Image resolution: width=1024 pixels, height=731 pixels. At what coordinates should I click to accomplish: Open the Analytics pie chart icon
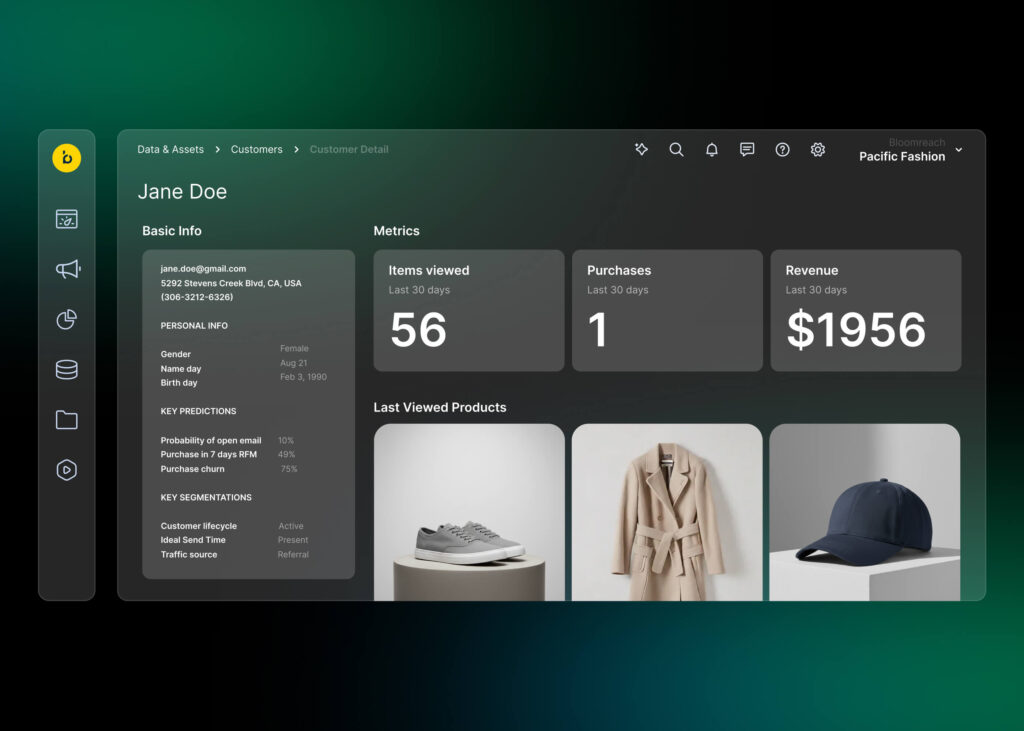coord(67,320)
